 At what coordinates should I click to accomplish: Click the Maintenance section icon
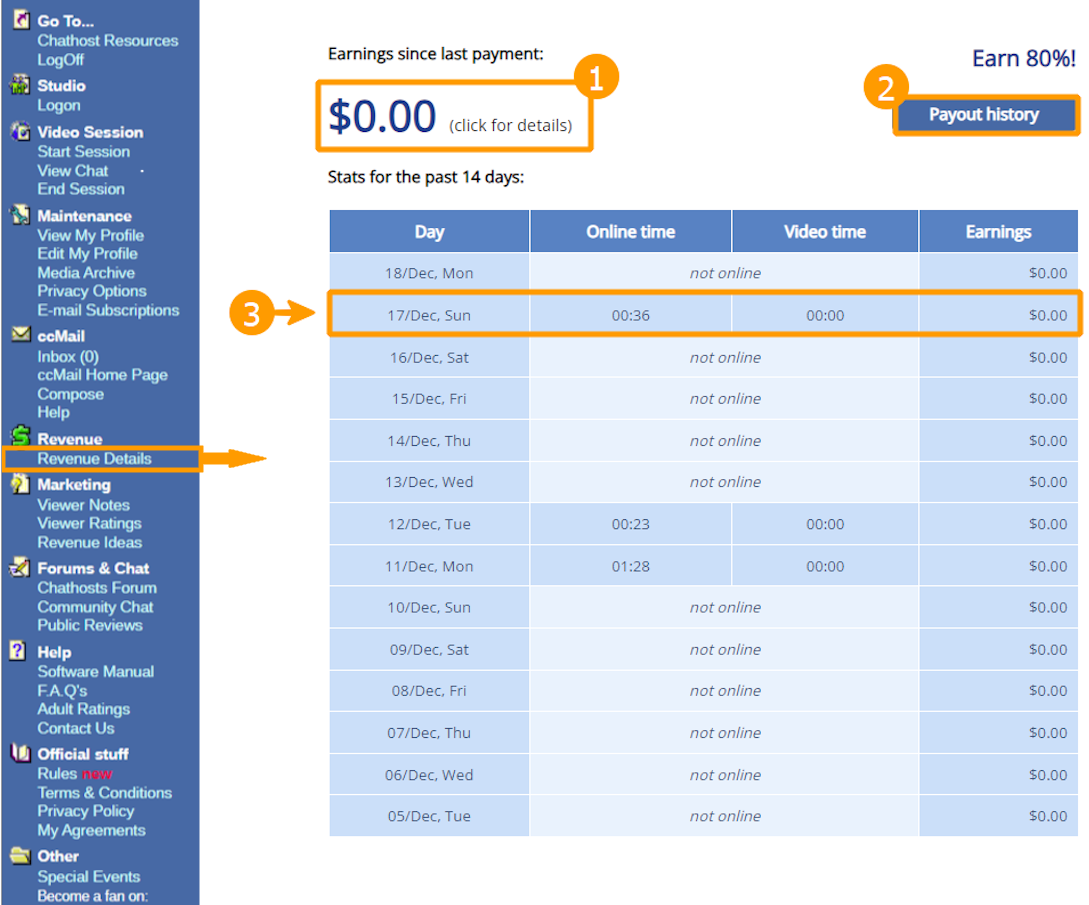point(20,214)
